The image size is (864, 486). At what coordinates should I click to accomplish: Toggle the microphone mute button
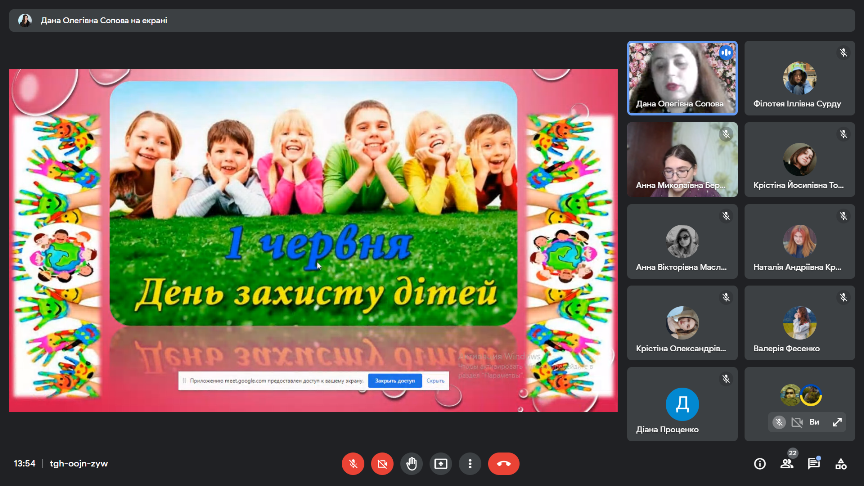352,464
